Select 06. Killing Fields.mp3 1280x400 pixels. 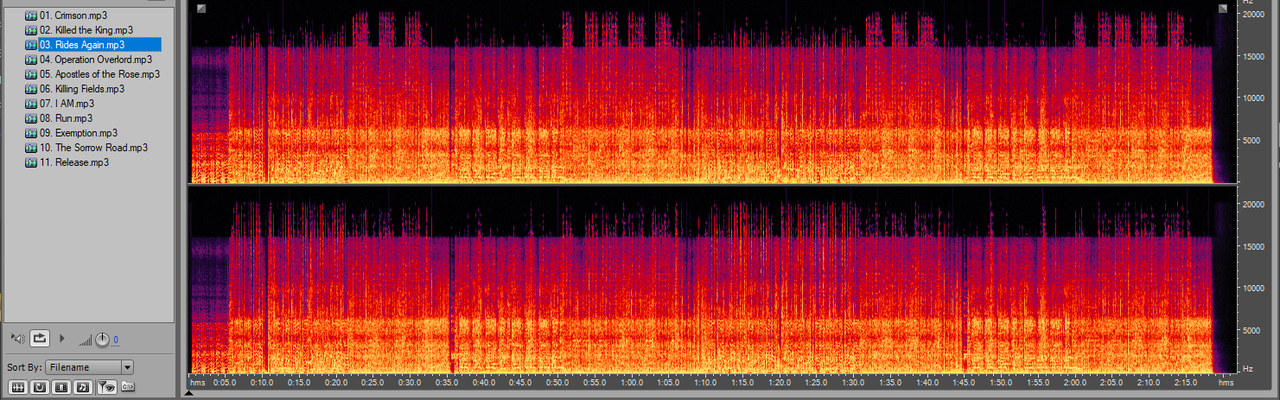82,89
